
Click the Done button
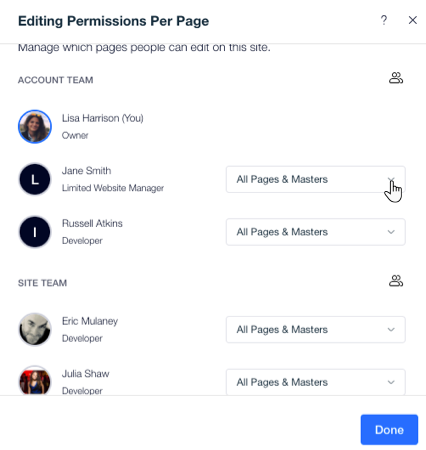(389, 430)
